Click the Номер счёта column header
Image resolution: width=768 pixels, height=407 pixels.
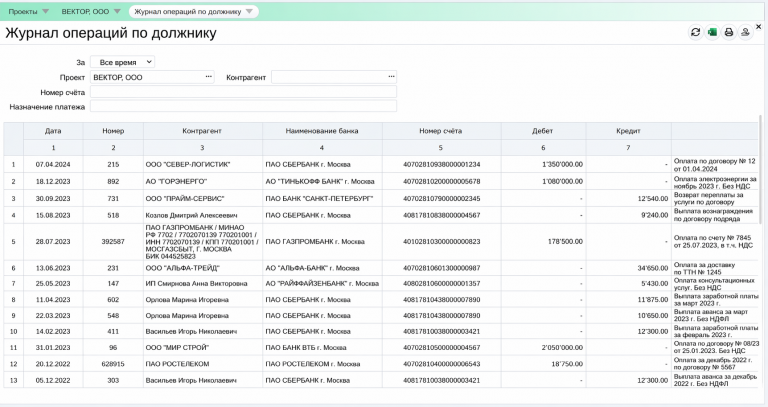441,131
